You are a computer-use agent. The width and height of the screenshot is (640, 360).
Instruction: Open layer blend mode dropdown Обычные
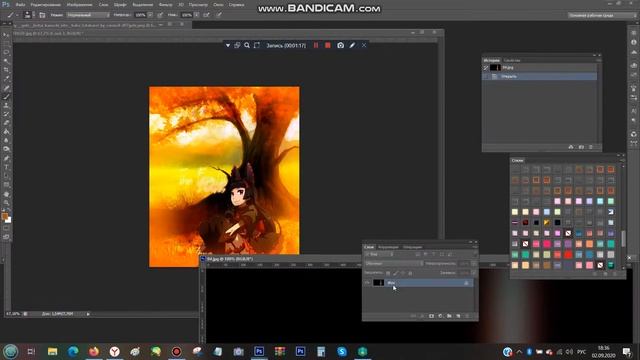point(394,264)
